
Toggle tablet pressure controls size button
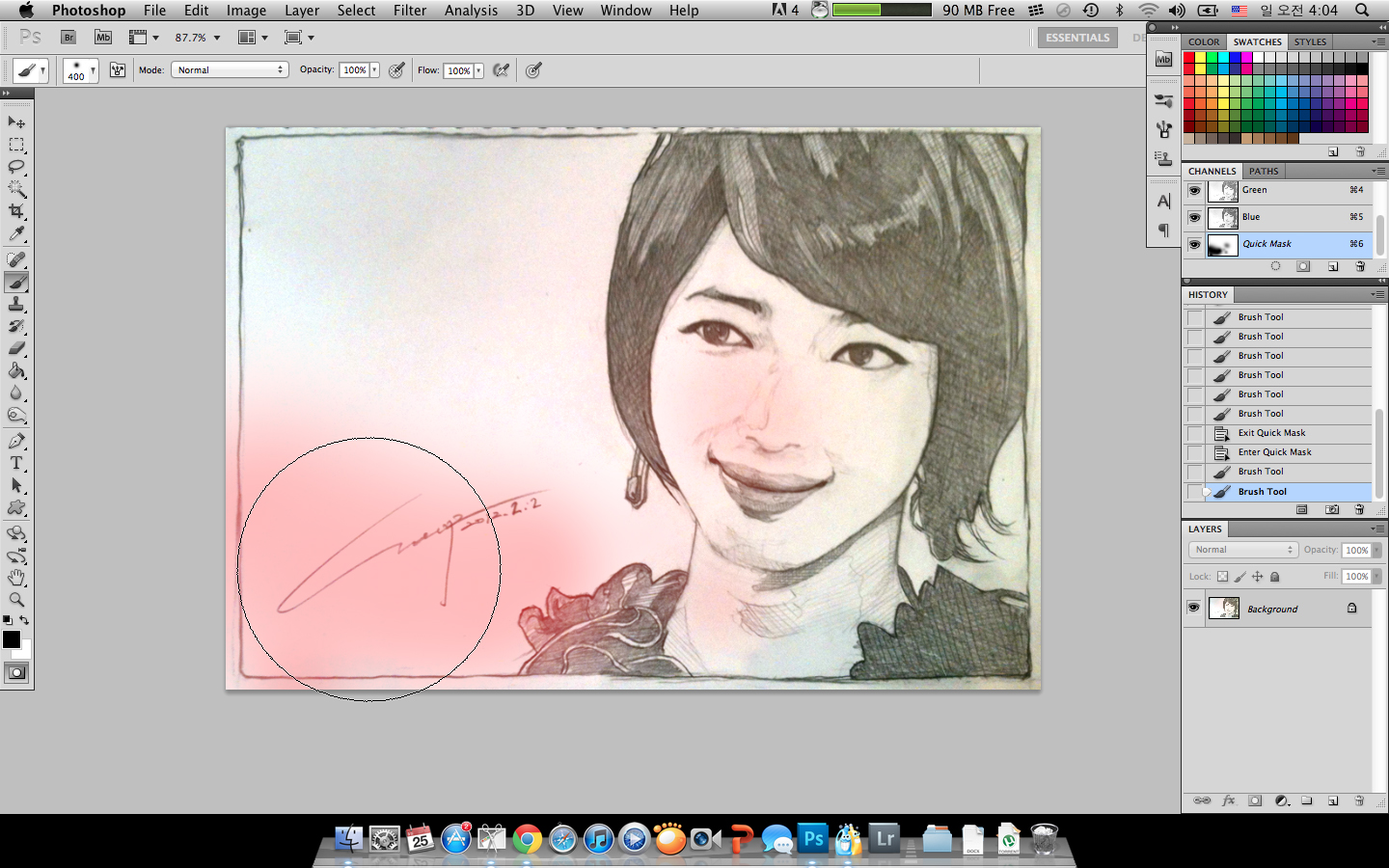[x=533, y=69]
